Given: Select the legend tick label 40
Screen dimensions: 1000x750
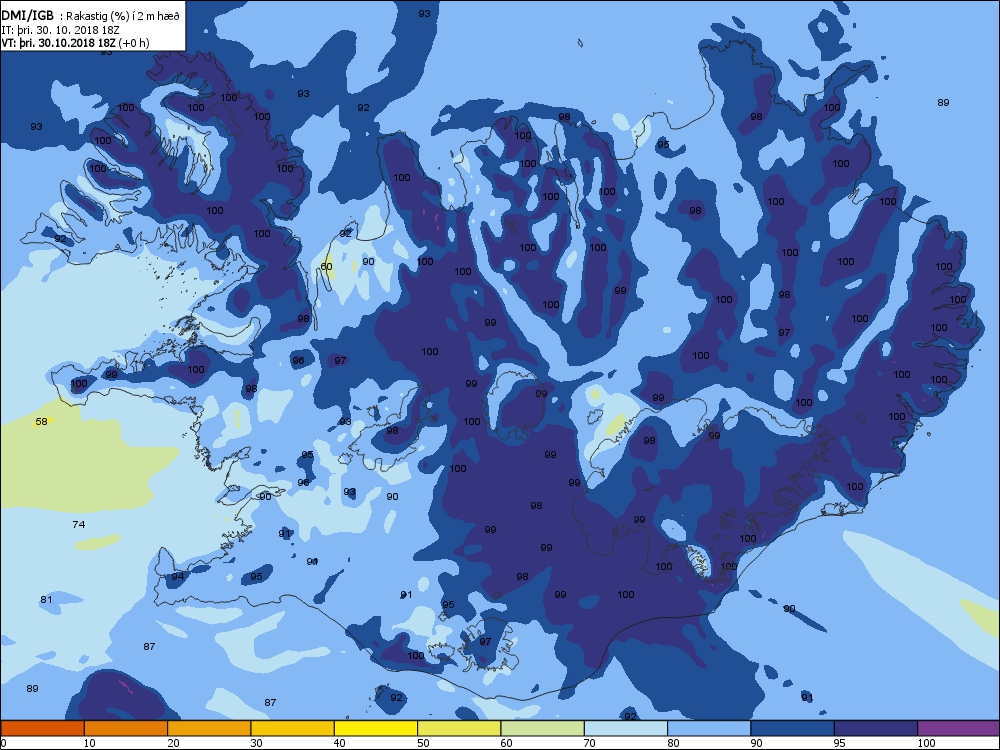Looking at the screenshot, I should pyautogui.click(x=339, y=743).
